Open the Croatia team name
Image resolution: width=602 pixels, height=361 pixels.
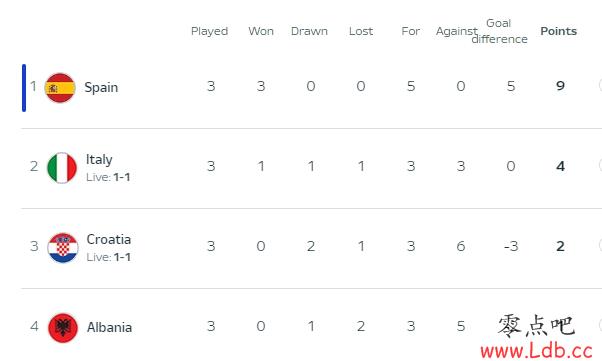(x=109, y=239)
